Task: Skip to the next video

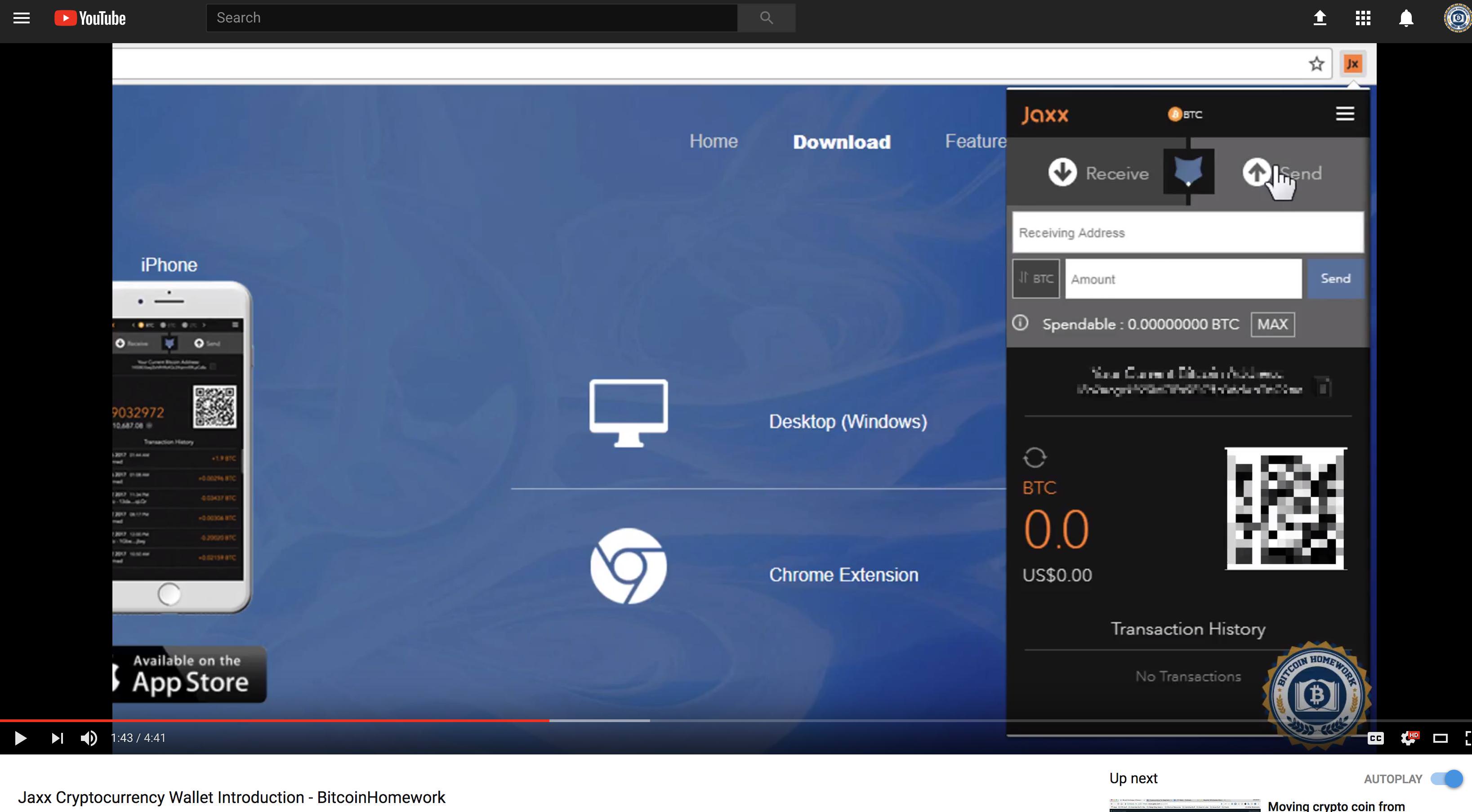Action: [57, 738]
